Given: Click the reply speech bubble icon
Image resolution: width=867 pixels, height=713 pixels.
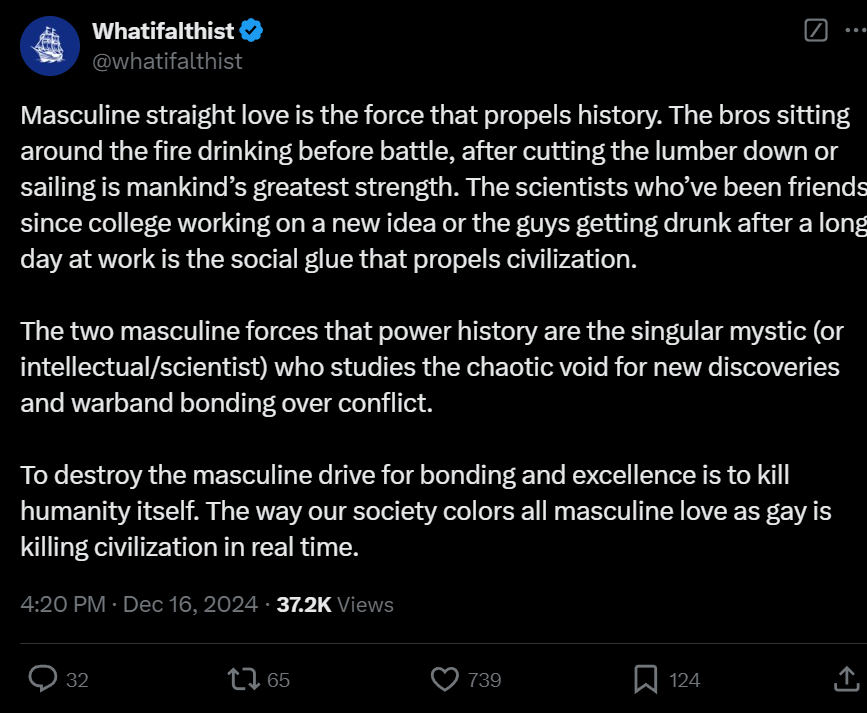Looking at the screenshot, I should pyautogui.click(x=43, y=679).
